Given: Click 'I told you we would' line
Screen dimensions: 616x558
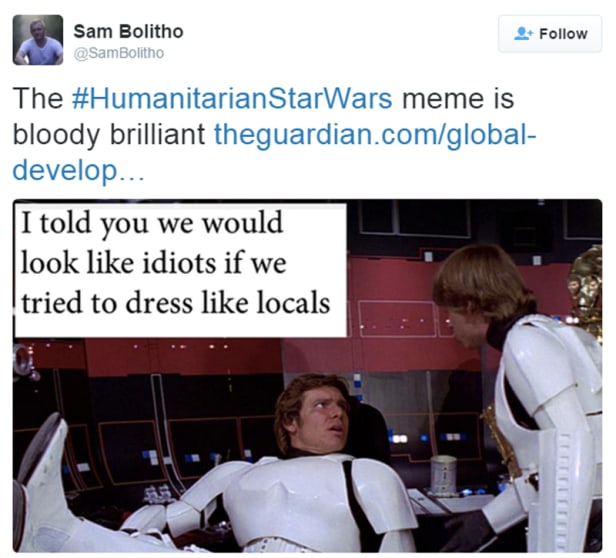Looking at the screenshot, I should 152,223.
